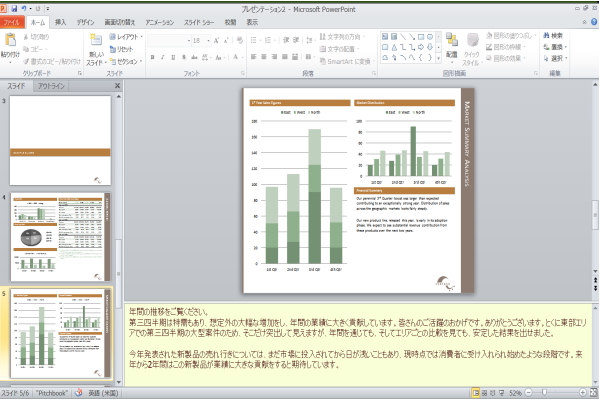
Task: Open the Replace (置換) dropdown
Action: point(555,47)
